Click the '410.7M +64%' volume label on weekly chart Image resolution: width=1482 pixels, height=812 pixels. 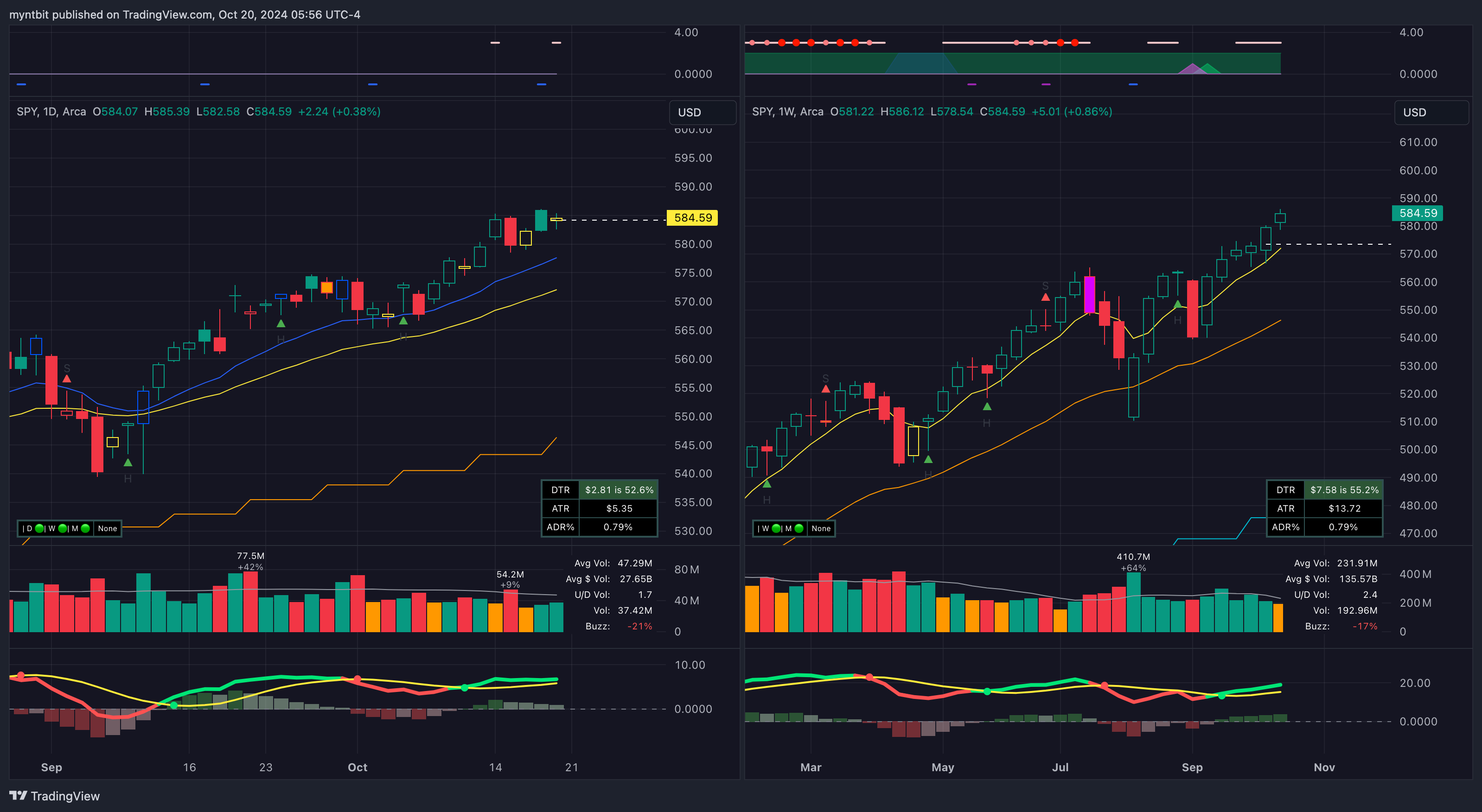(x=1133, y=562)
